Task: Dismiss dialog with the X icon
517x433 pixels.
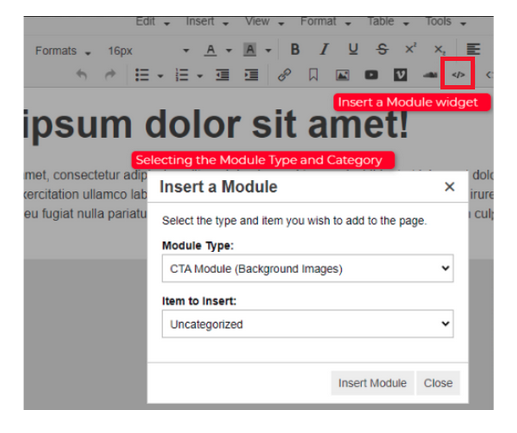Action: coord(450,187)
